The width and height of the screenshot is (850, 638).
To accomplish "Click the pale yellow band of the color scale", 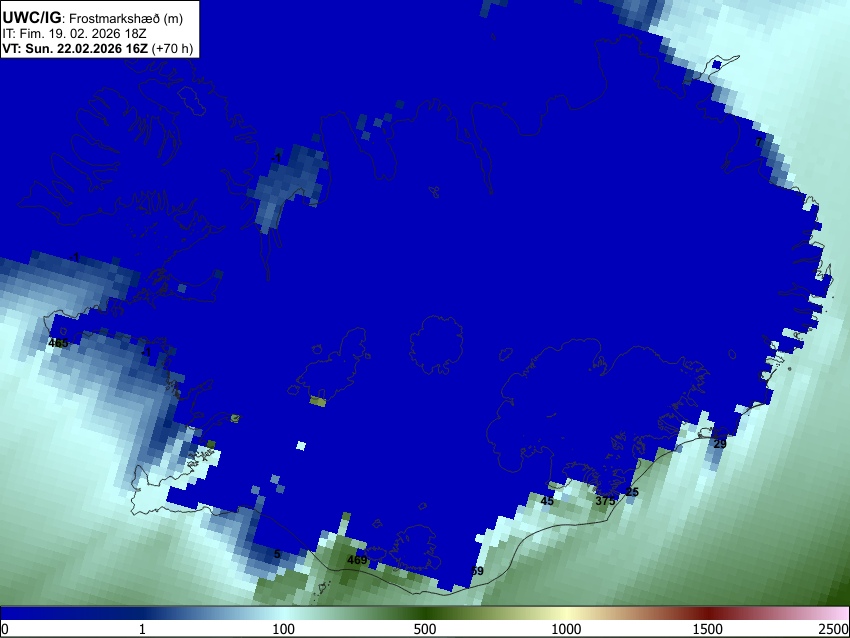I will 566,613.
